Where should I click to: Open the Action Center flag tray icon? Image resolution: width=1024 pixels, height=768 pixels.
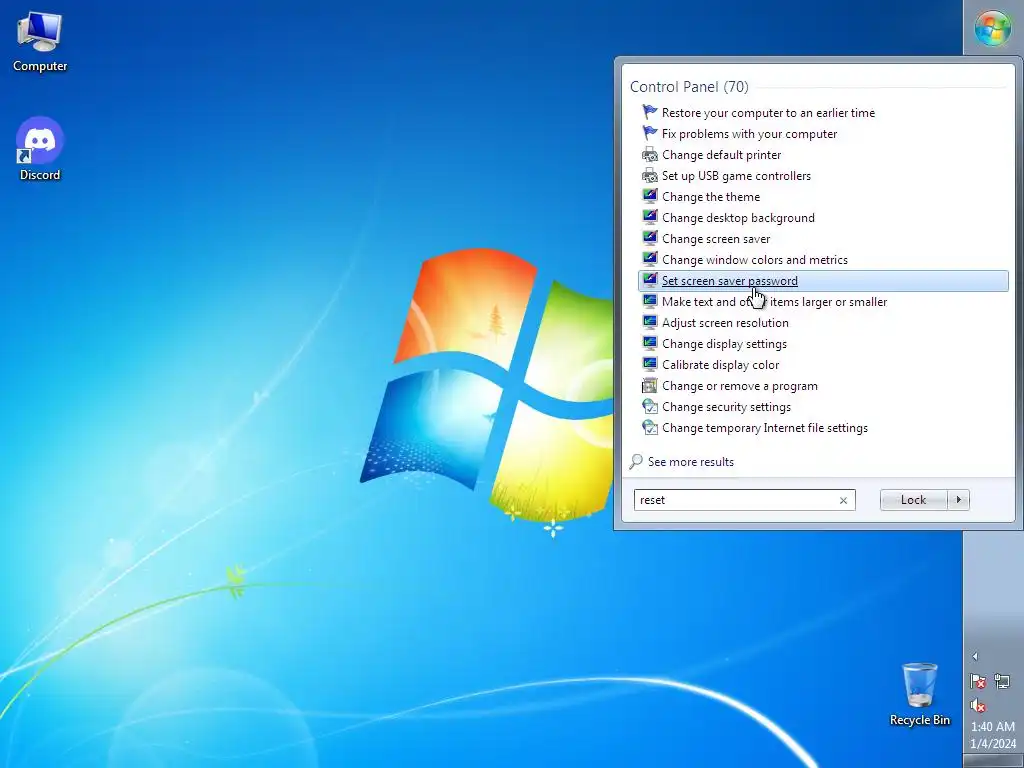click(x=978, y=681)
